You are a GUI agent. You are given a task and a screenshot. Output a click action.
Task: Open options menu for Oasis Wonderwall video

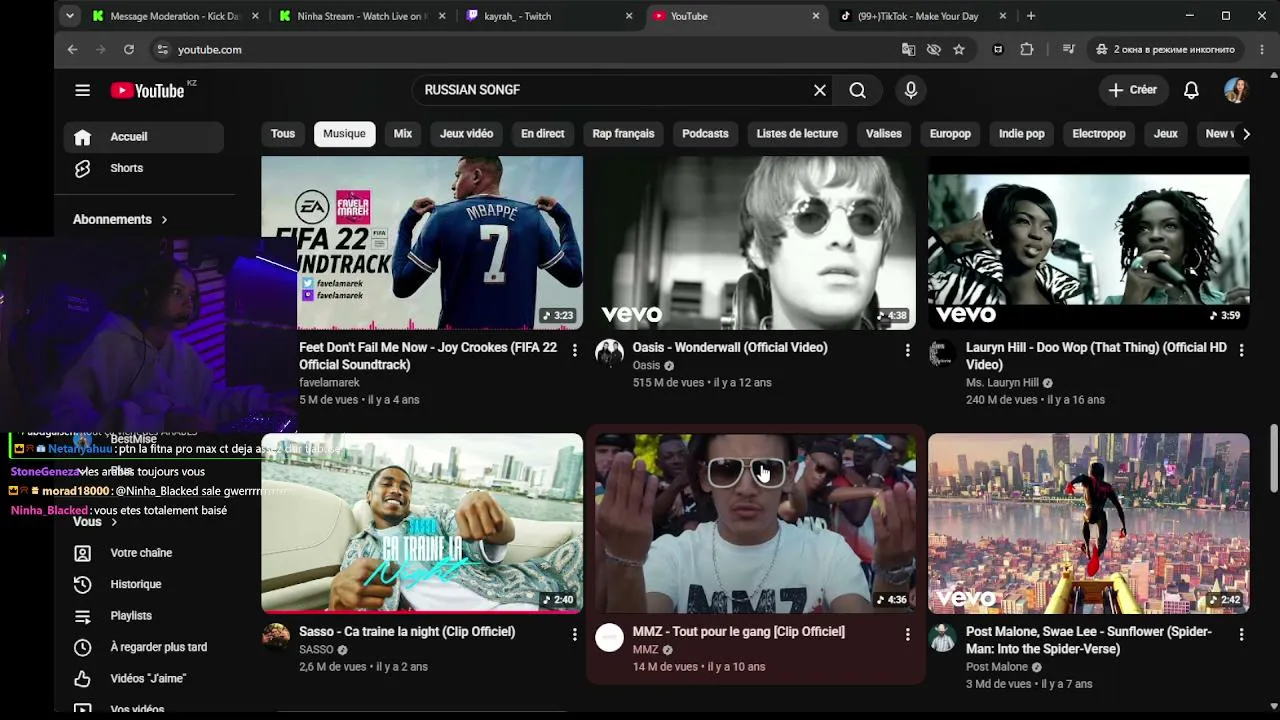tap(907, 350)
